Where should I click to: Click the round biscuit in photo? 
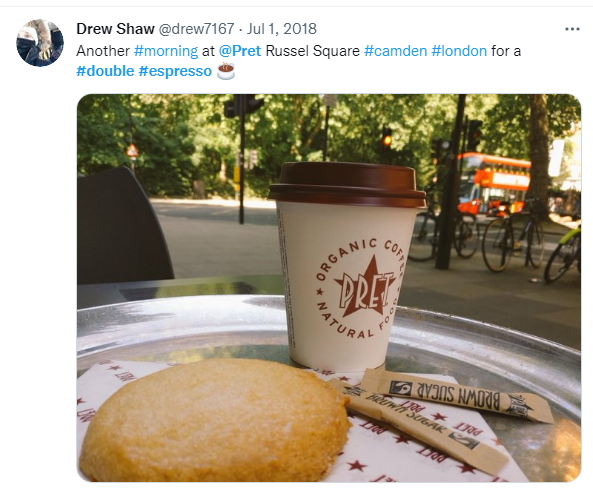[215, 419]
